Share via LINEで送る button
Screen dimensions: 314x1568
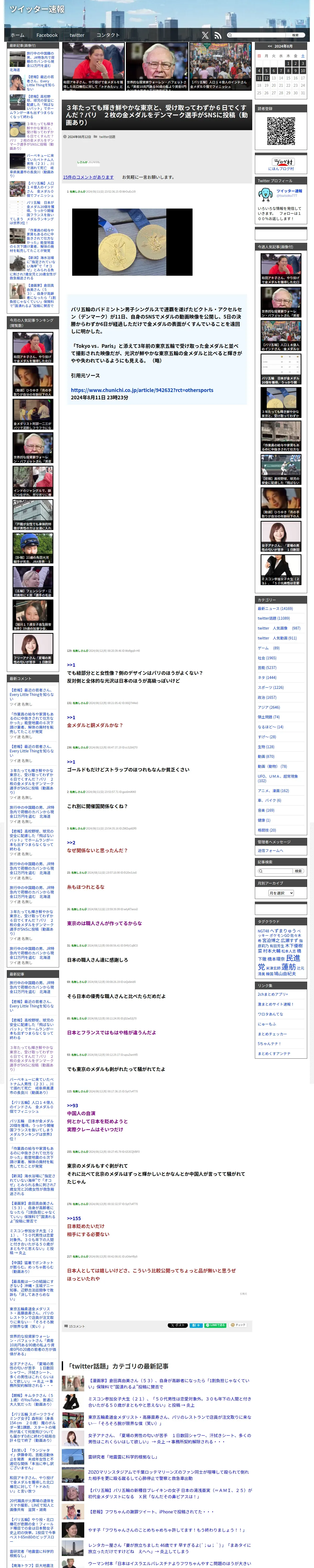pos(216,1325)
